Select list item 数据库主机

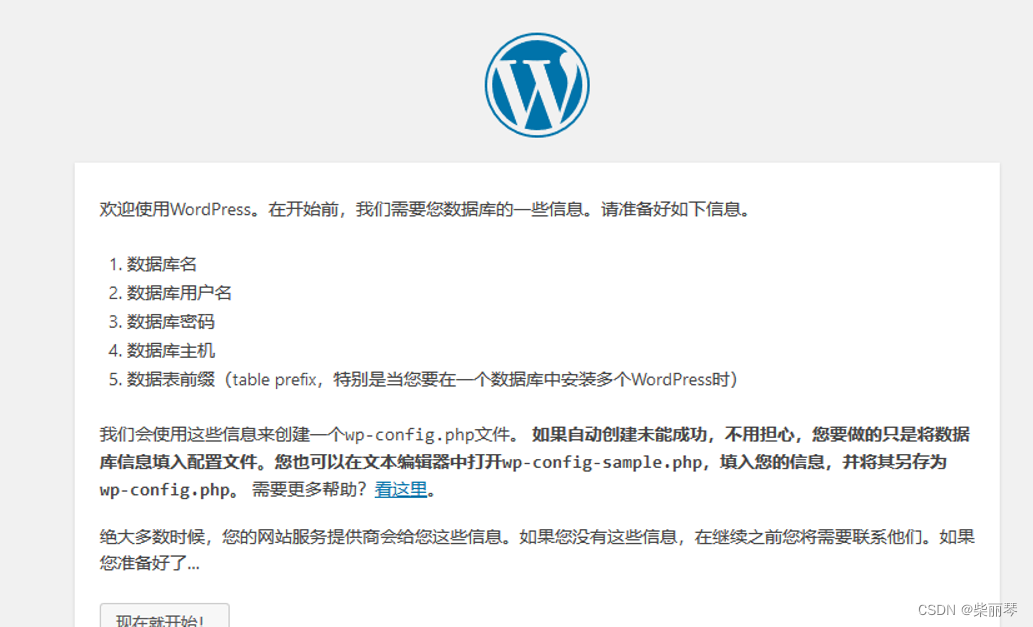coord(171,351)
